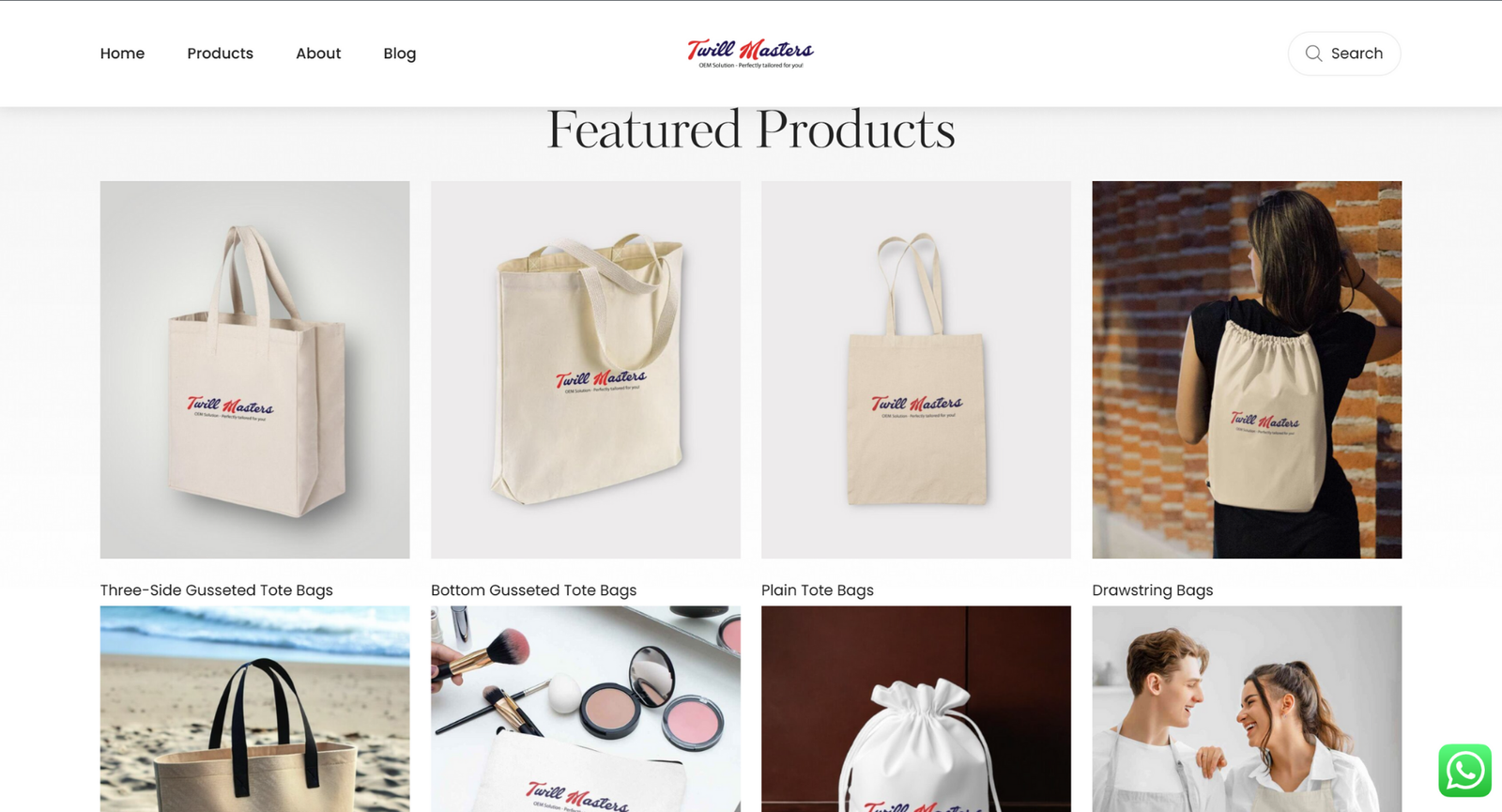
Task: Click the Twill Masters header logo
Action: [x=750, y=54]
